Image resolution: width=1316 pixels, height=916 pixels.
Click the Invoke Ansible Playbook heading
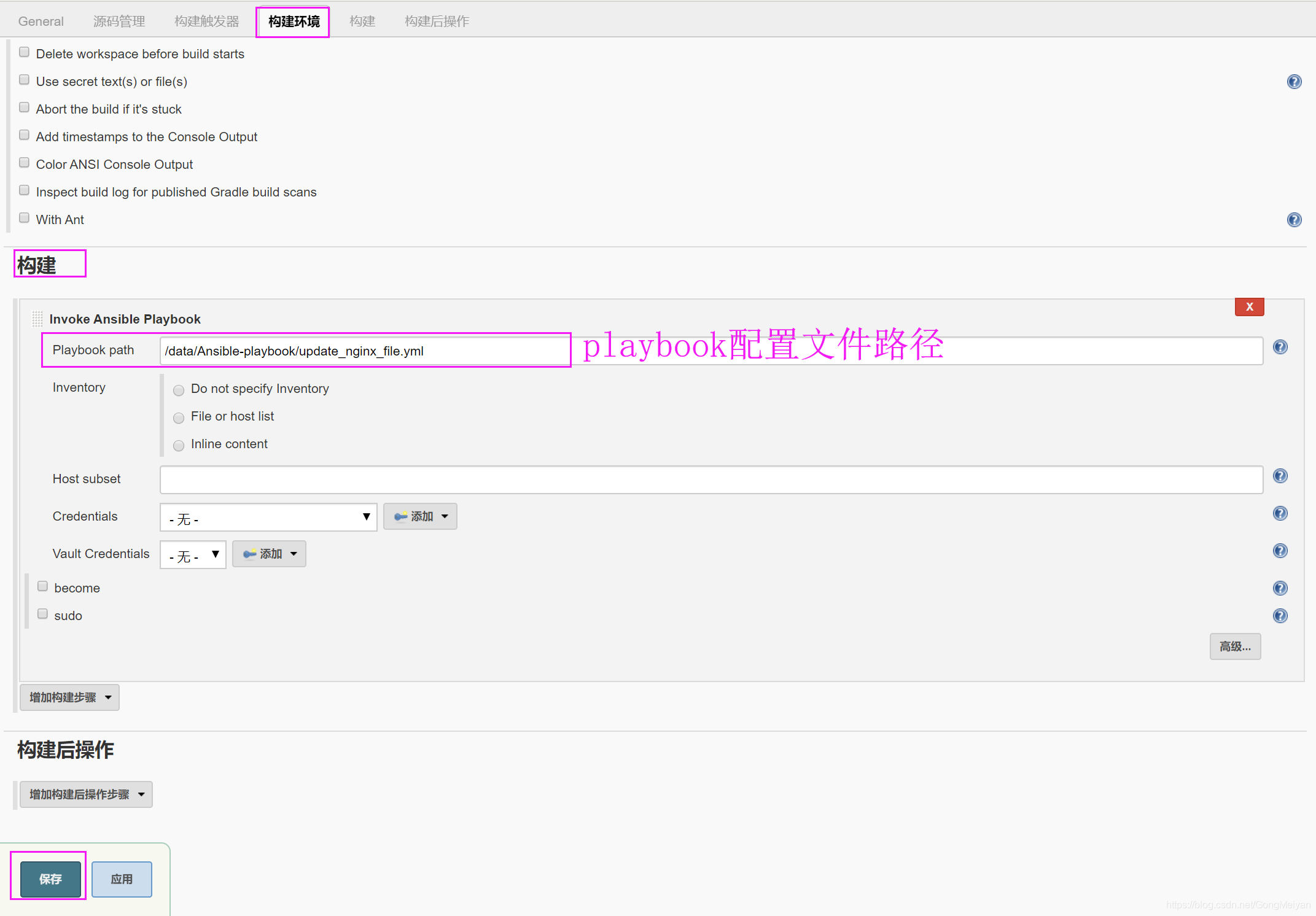click(125, 319)
